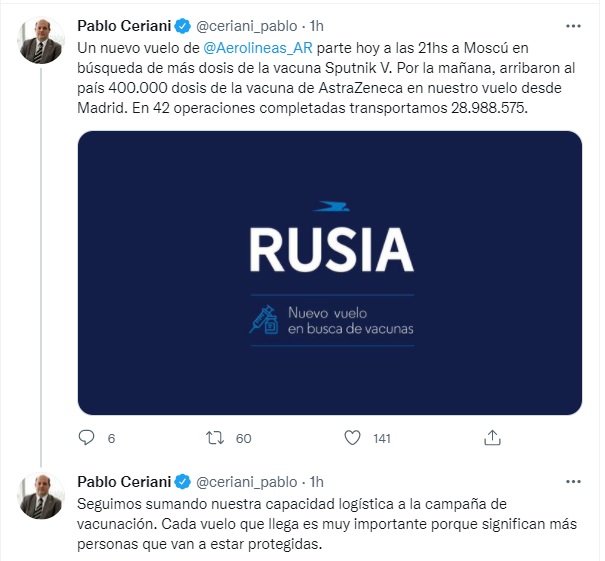Click the @ceriani_pablo handle on first tweet

[x=247, y=26]
